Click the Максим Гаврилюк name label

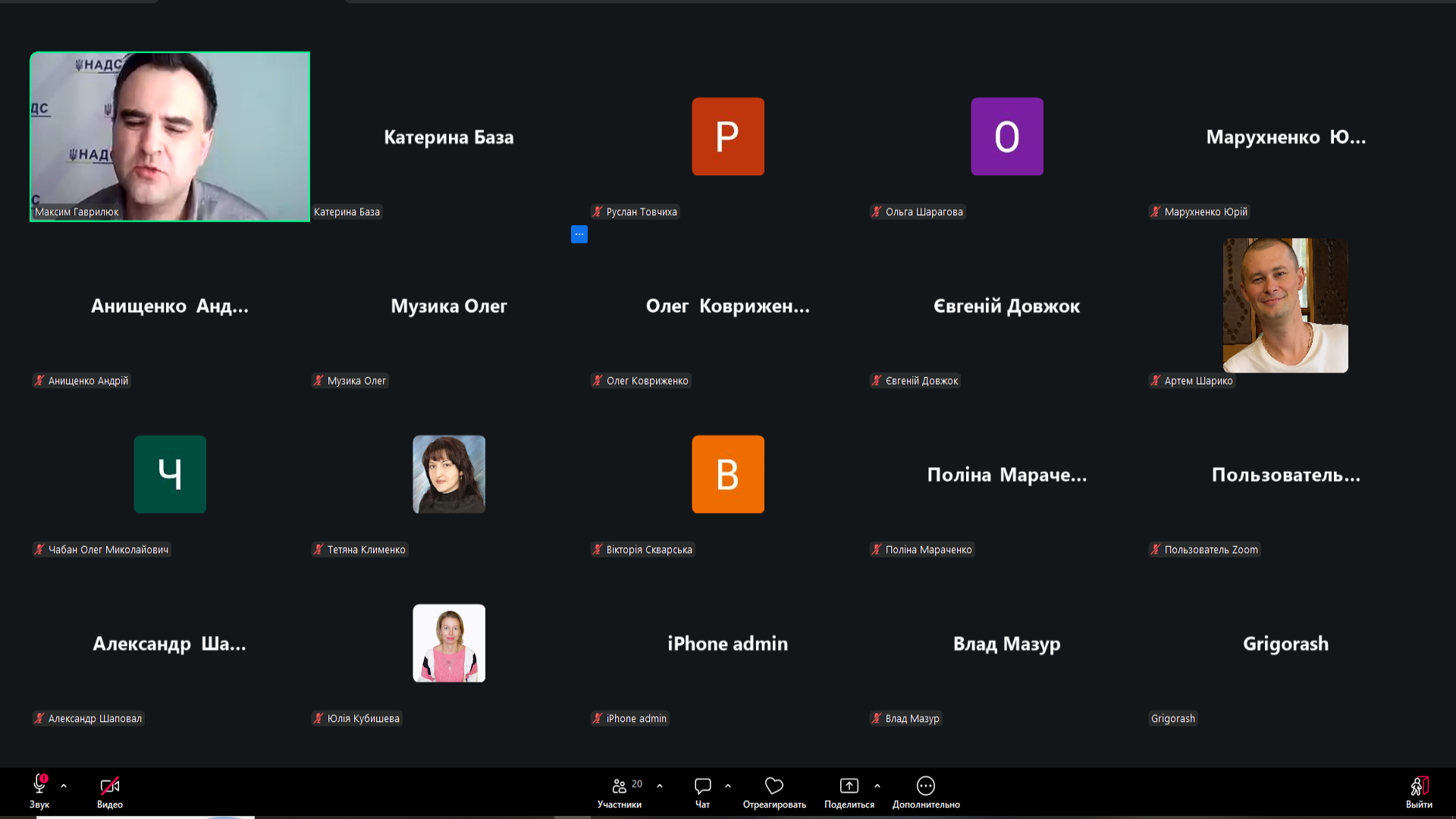pyautogui.click(x=77, y=212)
